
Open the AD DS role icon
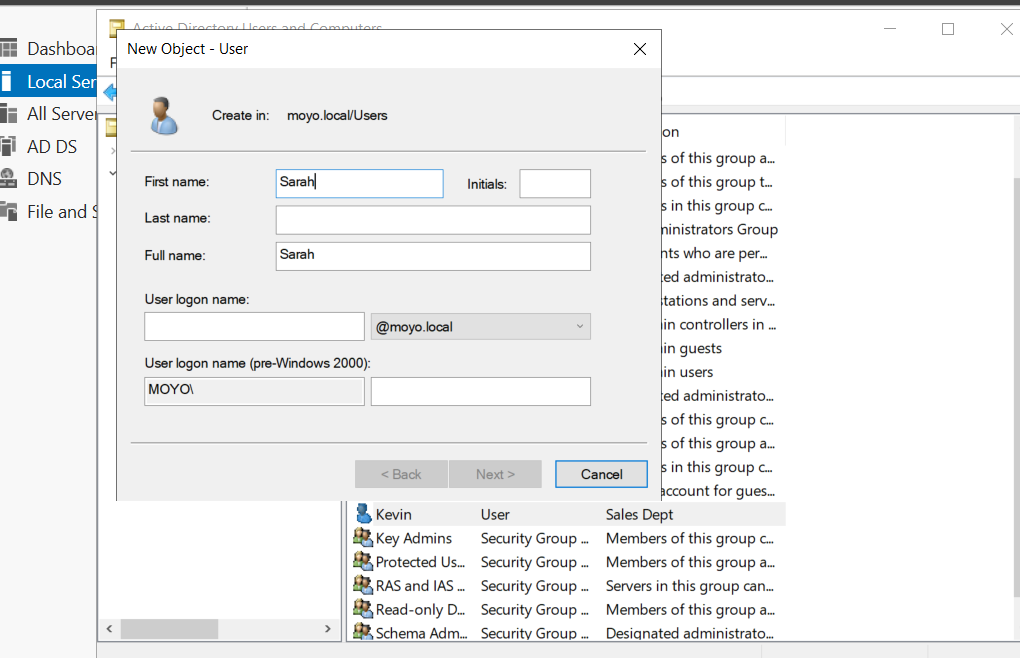tap(9, 147)
